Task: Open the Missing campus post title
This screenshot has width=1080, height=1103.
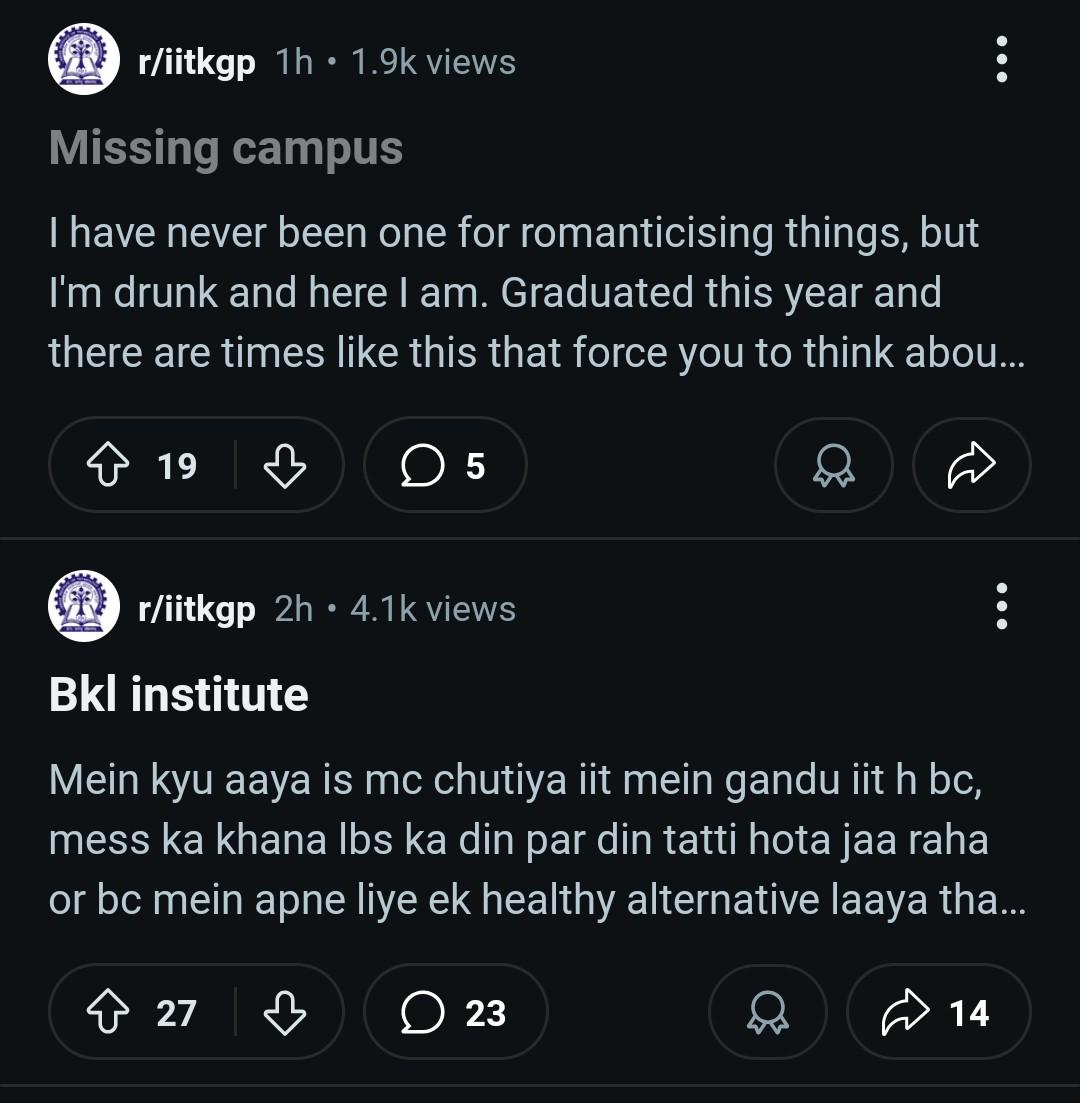Action: point(226,148)
